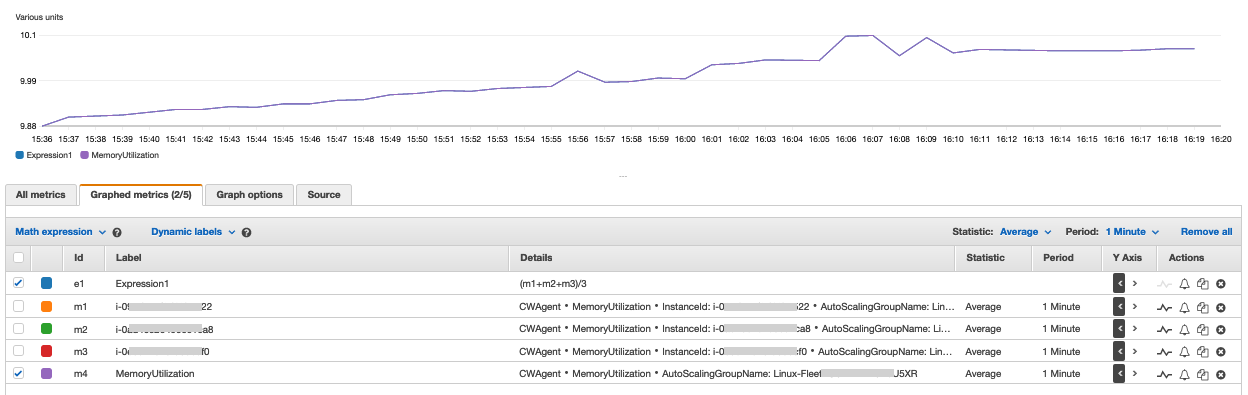Click the graph pane resize handle dots
This screenshot has width=1248, height=395.
pyautogui.click(x=623, y=176)
